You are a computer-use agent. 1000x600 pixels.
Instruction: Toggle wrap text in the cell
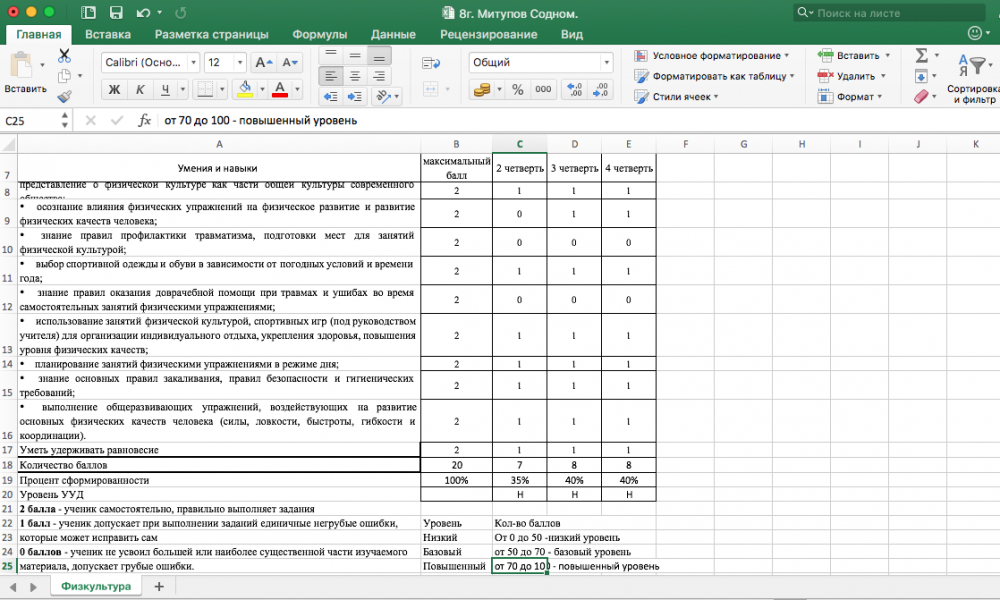coord(431,62)
